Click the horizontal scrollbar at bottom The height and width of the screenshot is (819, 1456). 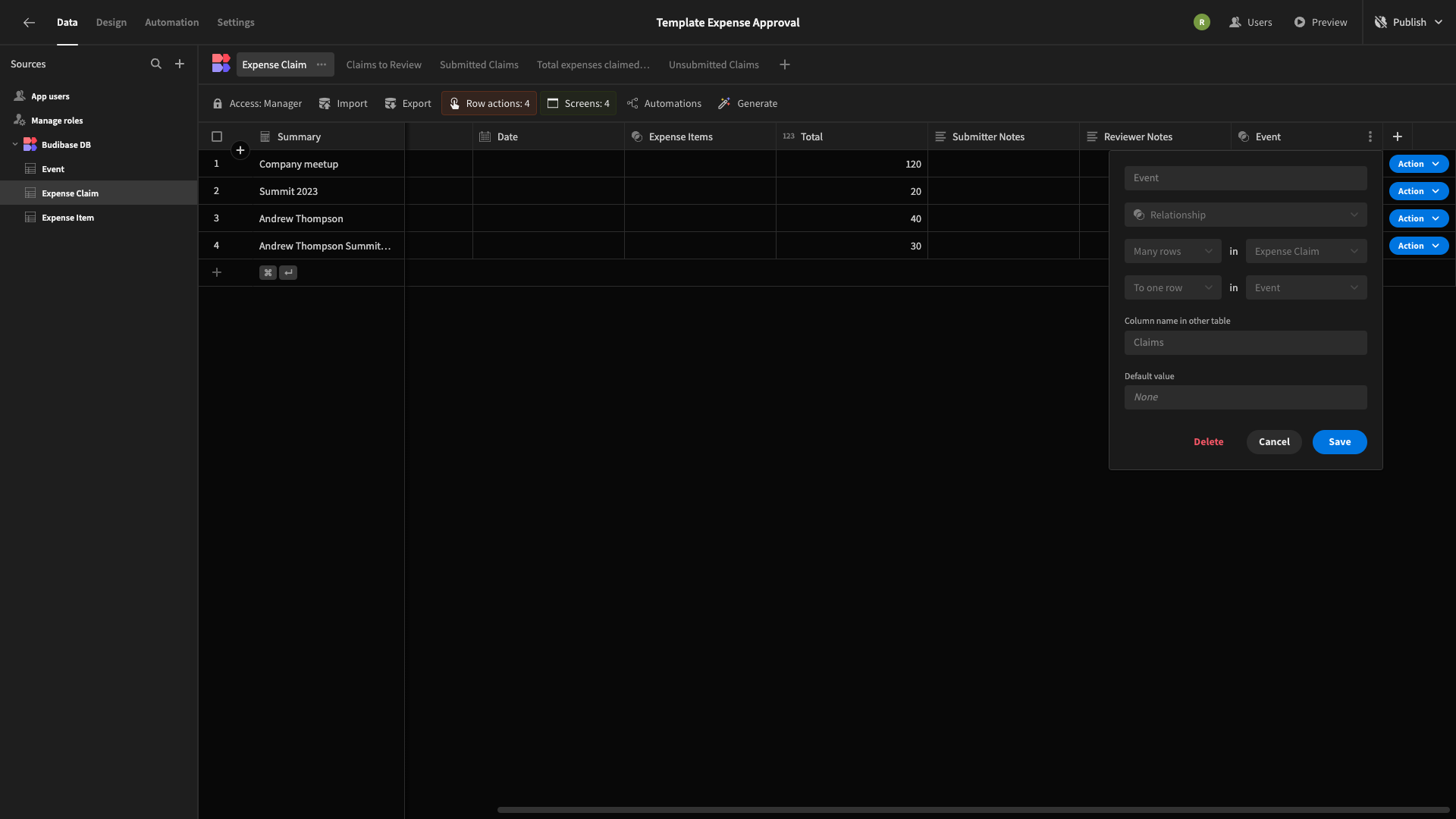(973, 810)
